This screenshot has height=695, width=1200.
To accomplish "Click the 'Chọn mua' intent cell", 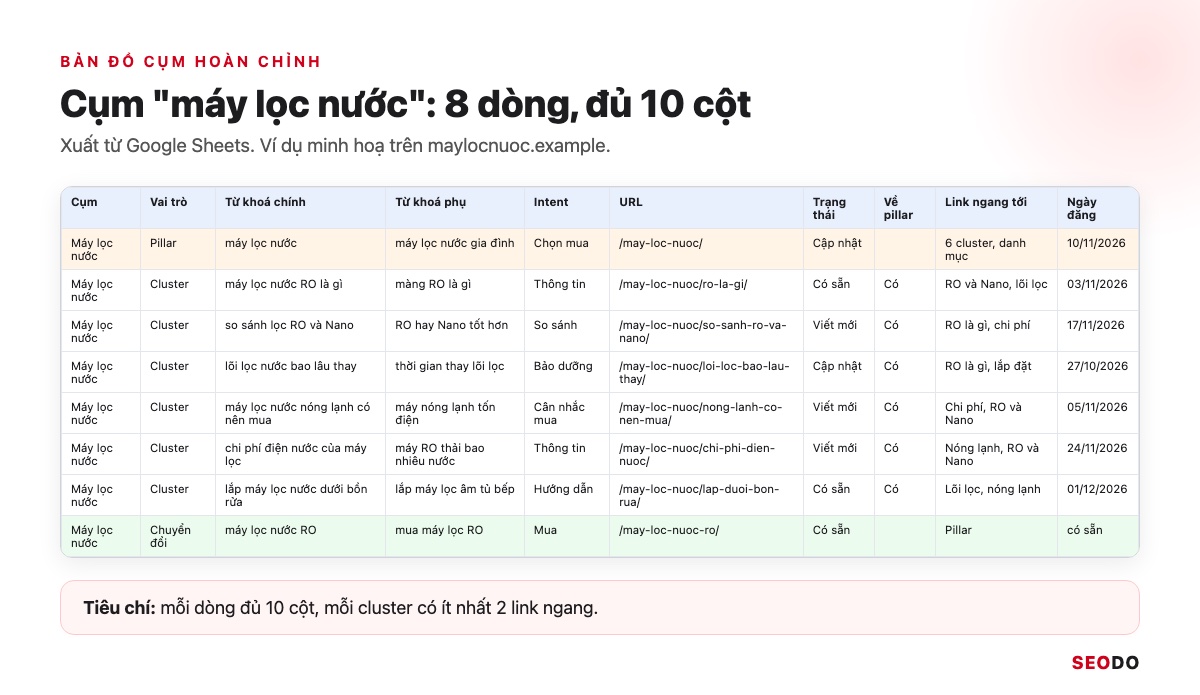I will (x=566, y=249).
